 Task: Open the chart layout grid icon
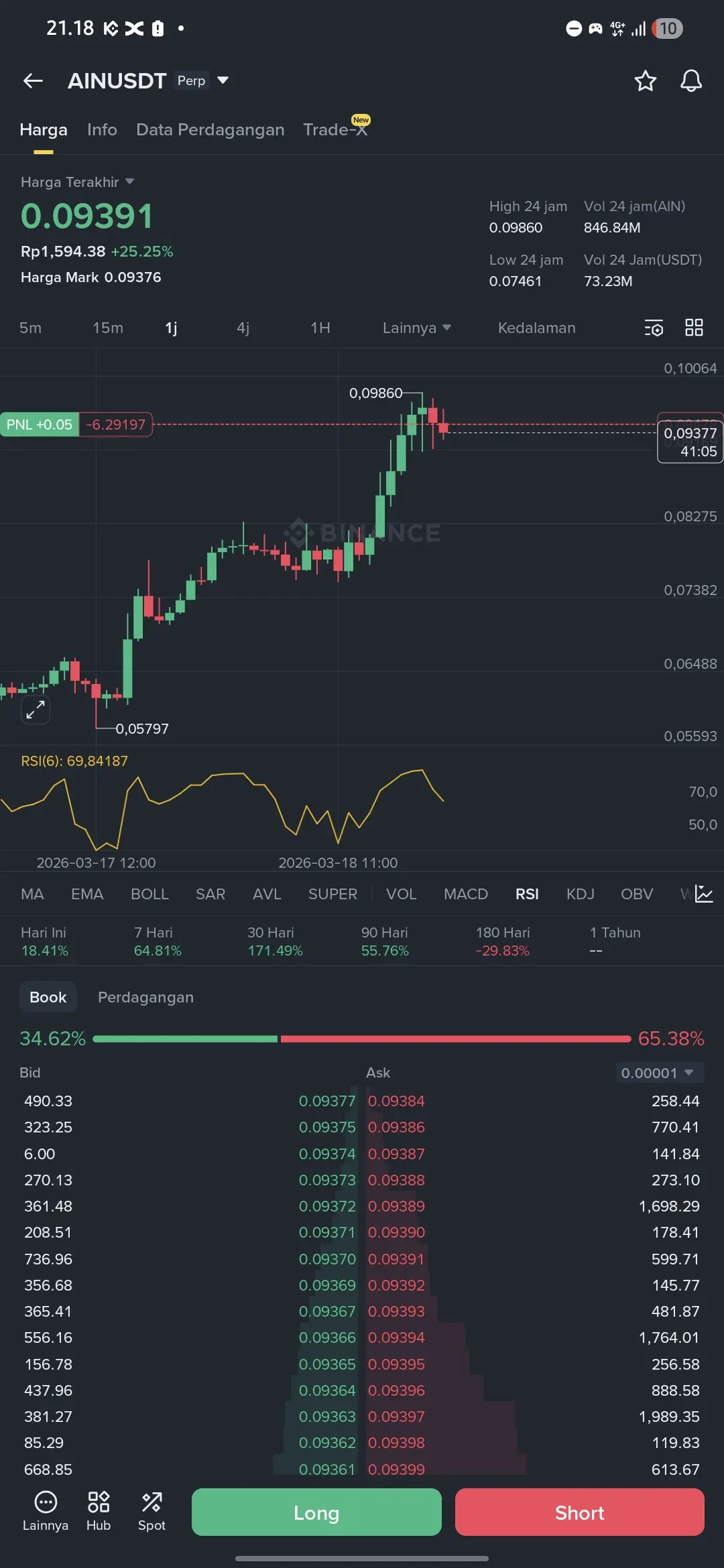coord(694,328)
